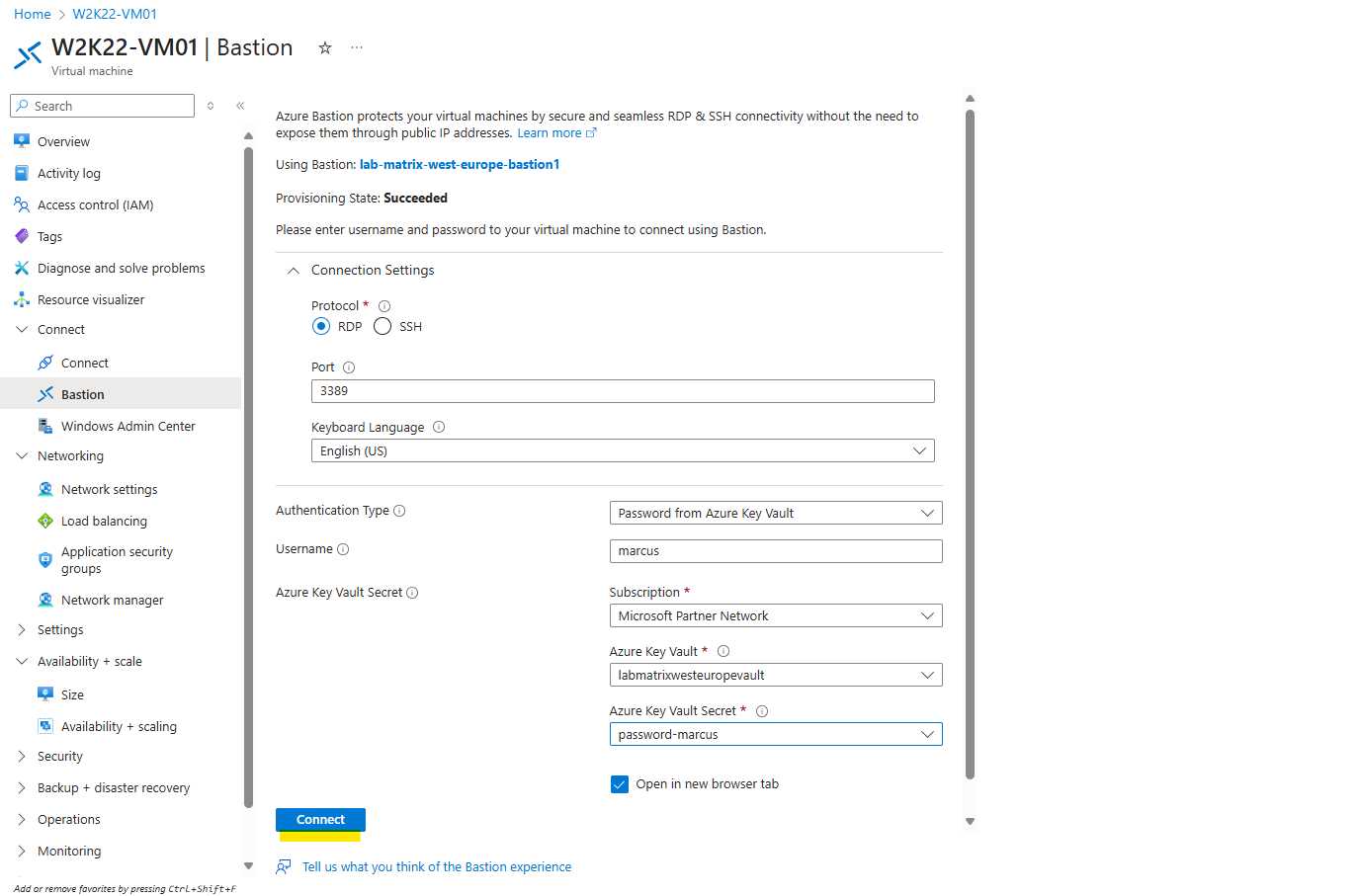This screenshot has width=1360, height=896.
Task: Select the RDP protocol radio button
Action: tap(321, 326)
